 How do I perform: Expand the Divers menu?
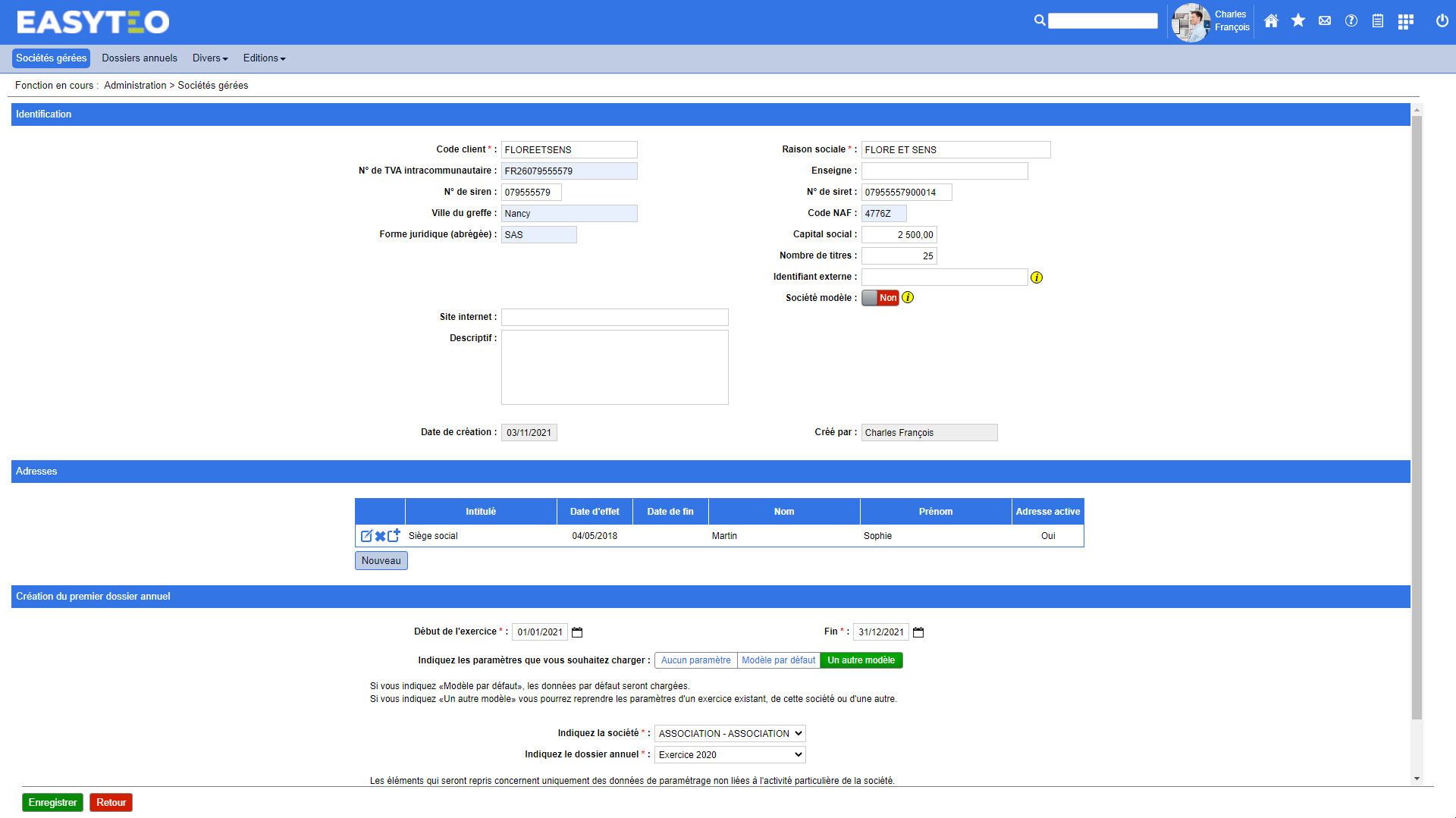tap(210, 58)
